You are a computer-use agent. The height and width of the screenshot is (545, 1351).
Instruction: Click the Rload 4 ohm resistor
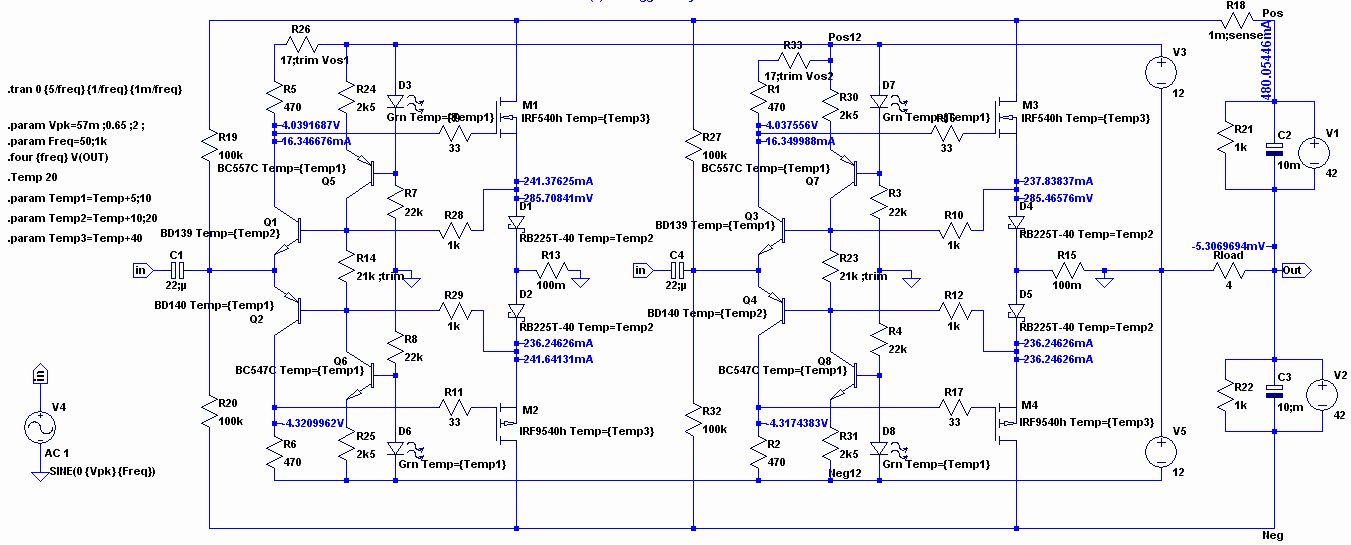point(1227,270)
